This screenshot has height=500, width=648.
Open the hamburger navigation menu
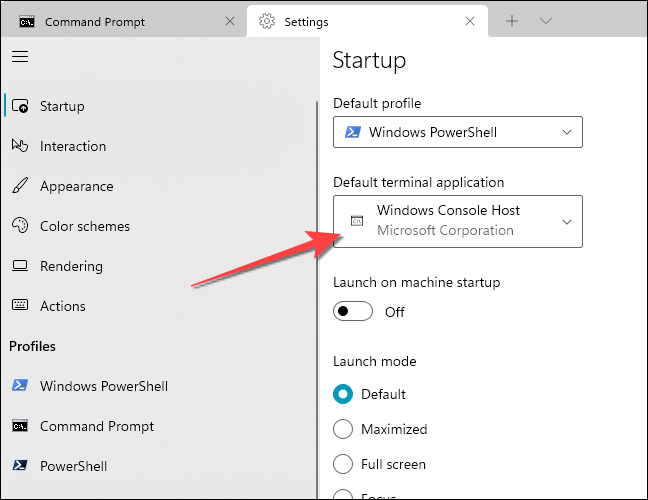pos(20,57)
